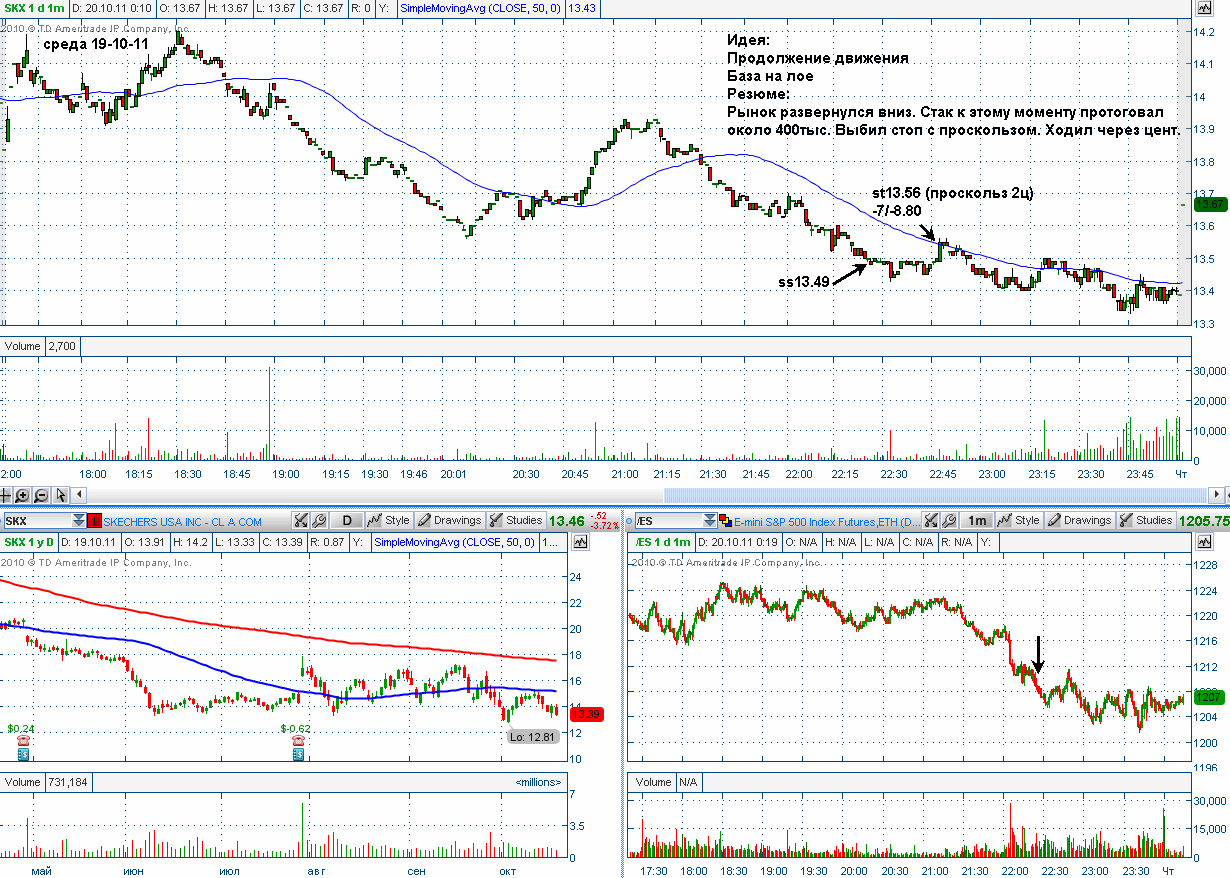The height and width of the screenshot is (878, 1230).
Task: Click the /ES chart scissors tool icon
Action: click(932, 521)
